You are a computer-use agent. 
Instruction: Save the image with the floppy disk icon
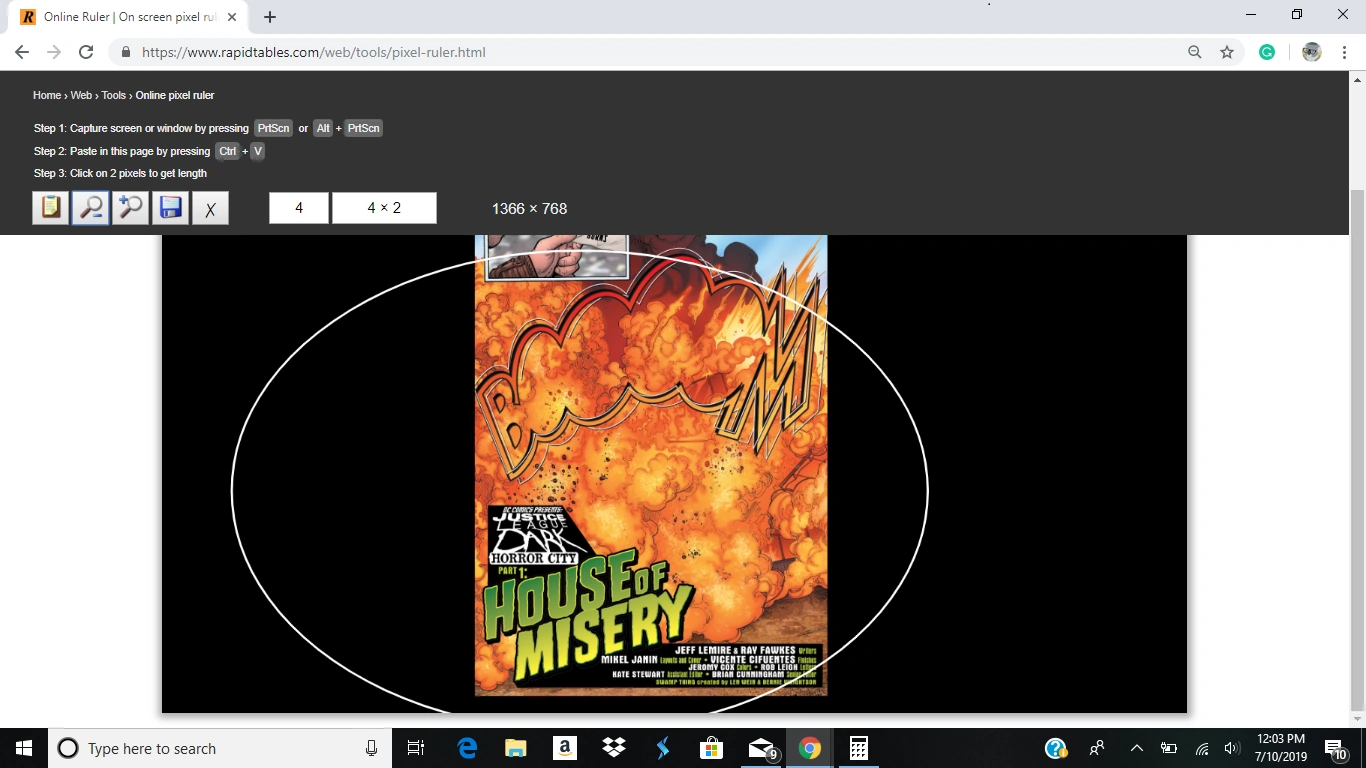click(170, 208)
